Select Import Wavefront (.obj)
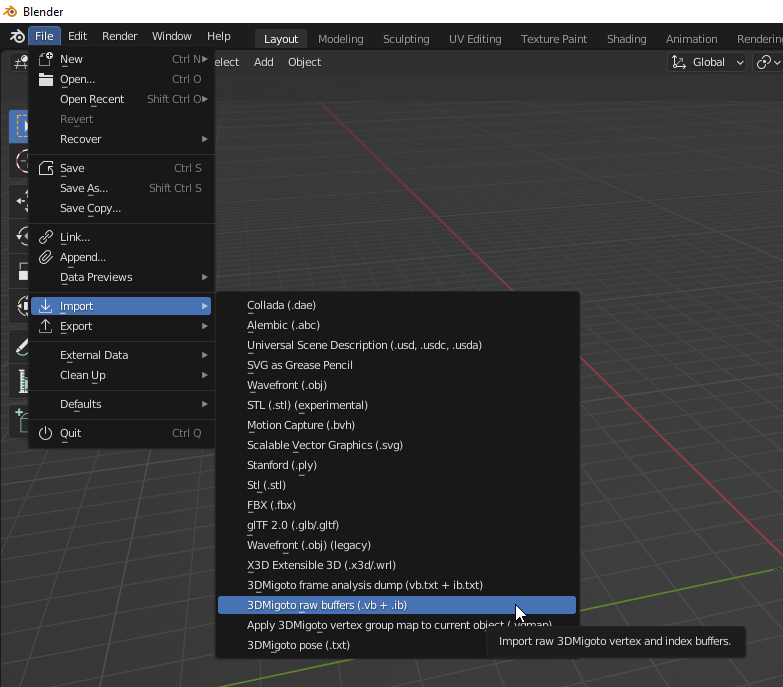This screenshot has width=783, height=687. pyautogui.click(x=397, y=385)
